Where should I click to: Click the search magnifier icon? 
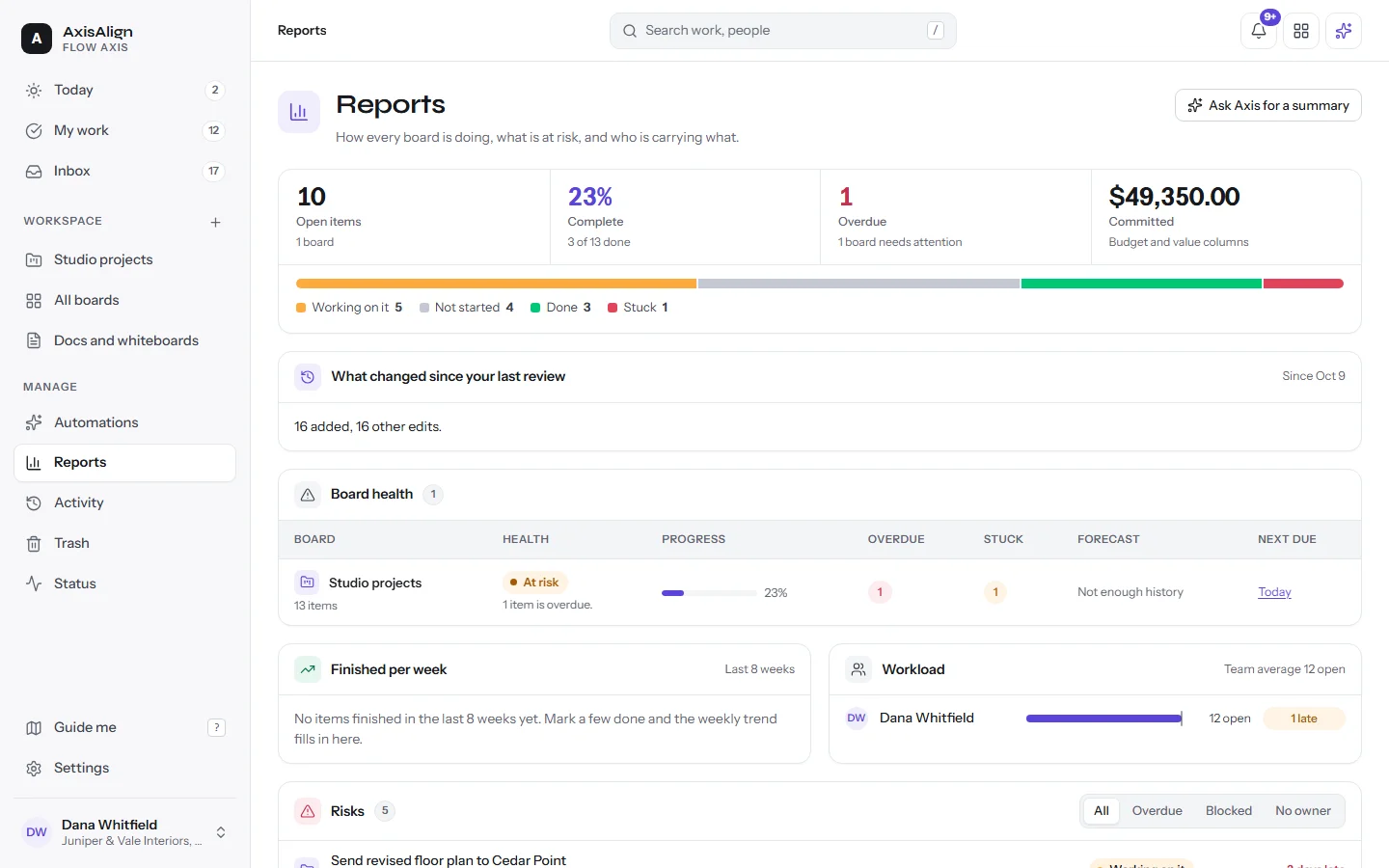[630, 31]
